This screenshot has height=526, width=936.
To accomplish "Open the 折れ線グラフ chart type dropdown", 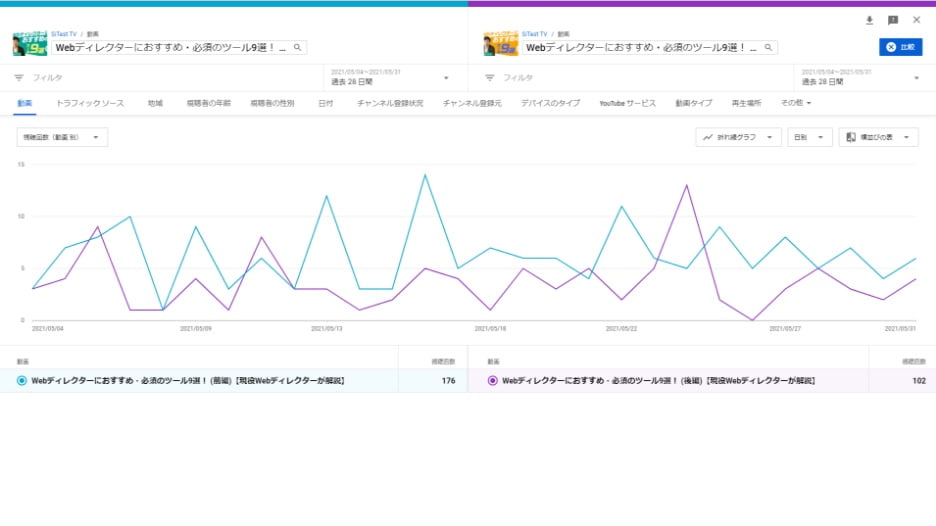I will [738, 137].
